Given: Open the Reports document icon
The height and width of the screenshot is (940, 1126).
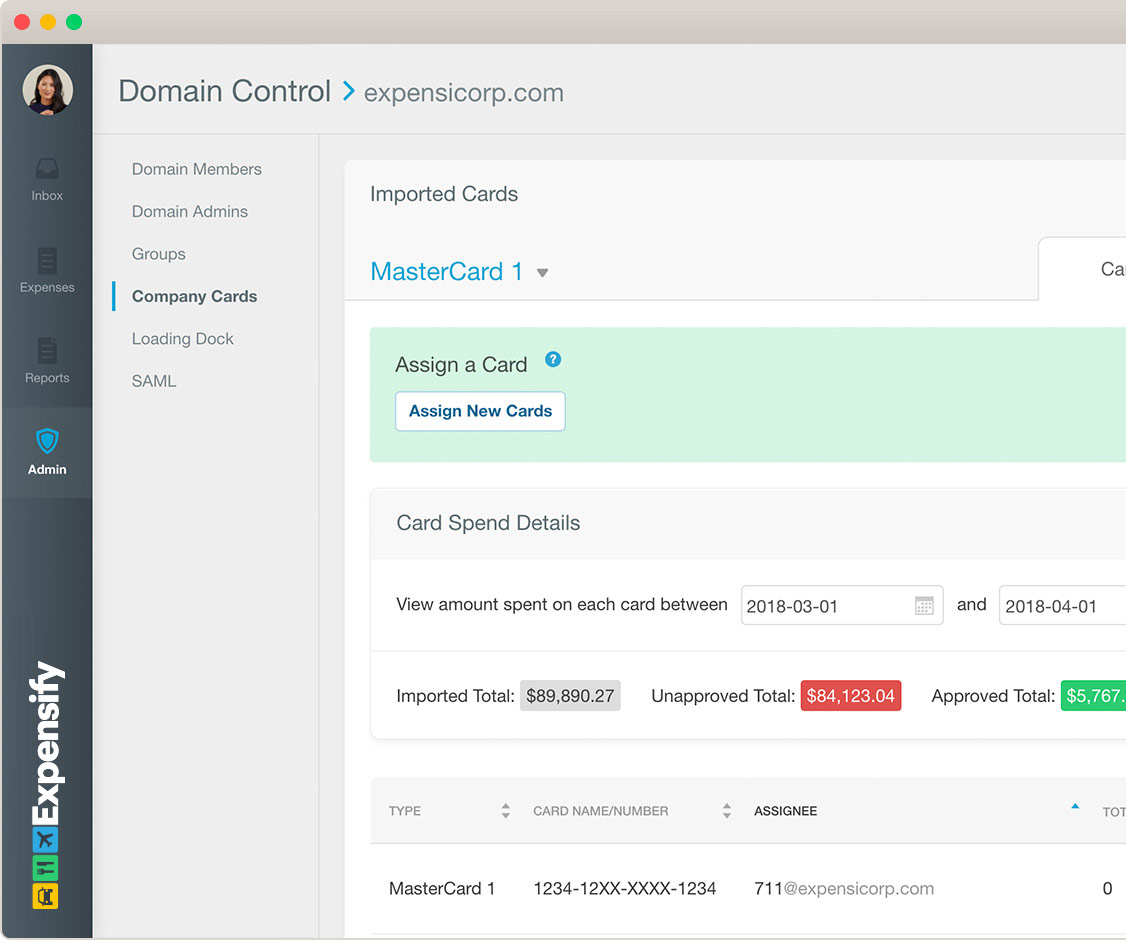Looking at the screenshot, I should [47, 351].
